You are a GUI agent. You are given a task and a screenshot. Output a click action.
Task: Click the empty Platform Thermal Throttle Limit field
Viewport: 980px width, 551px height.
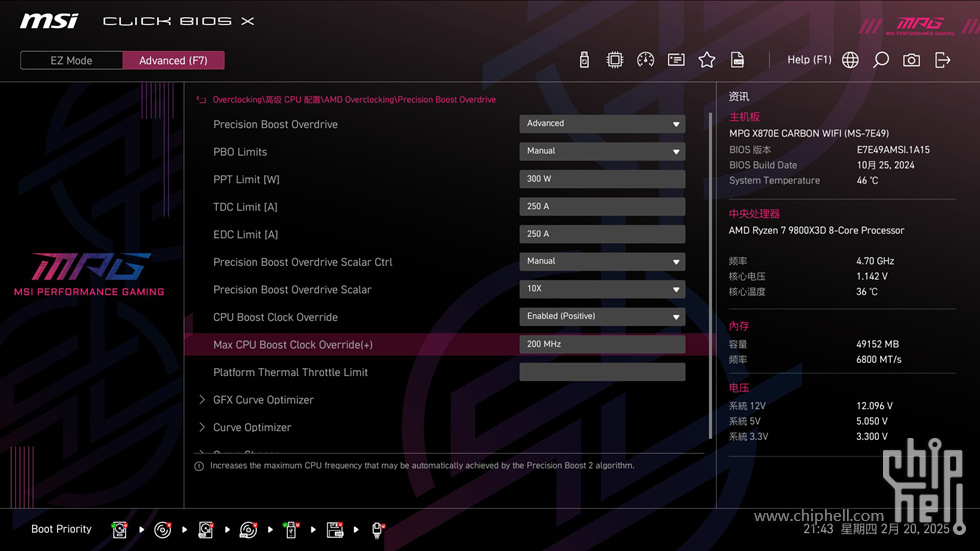(x=602, y=372)
